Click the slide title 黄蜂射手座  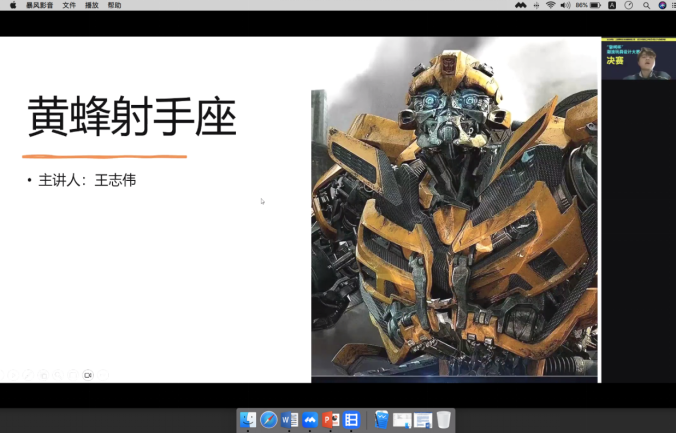(132, 117)
